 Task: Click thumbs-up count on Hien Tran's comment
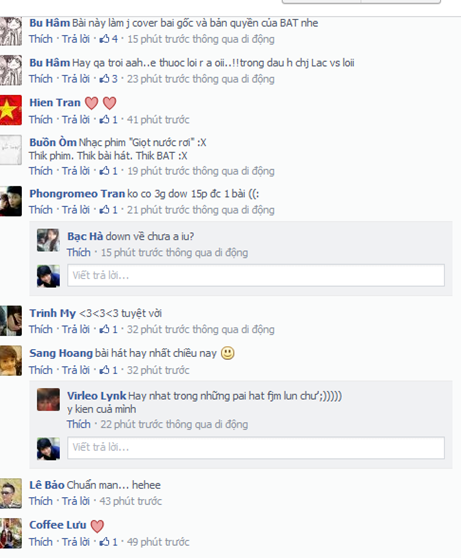pyautogui.click(x=108, y=120)
